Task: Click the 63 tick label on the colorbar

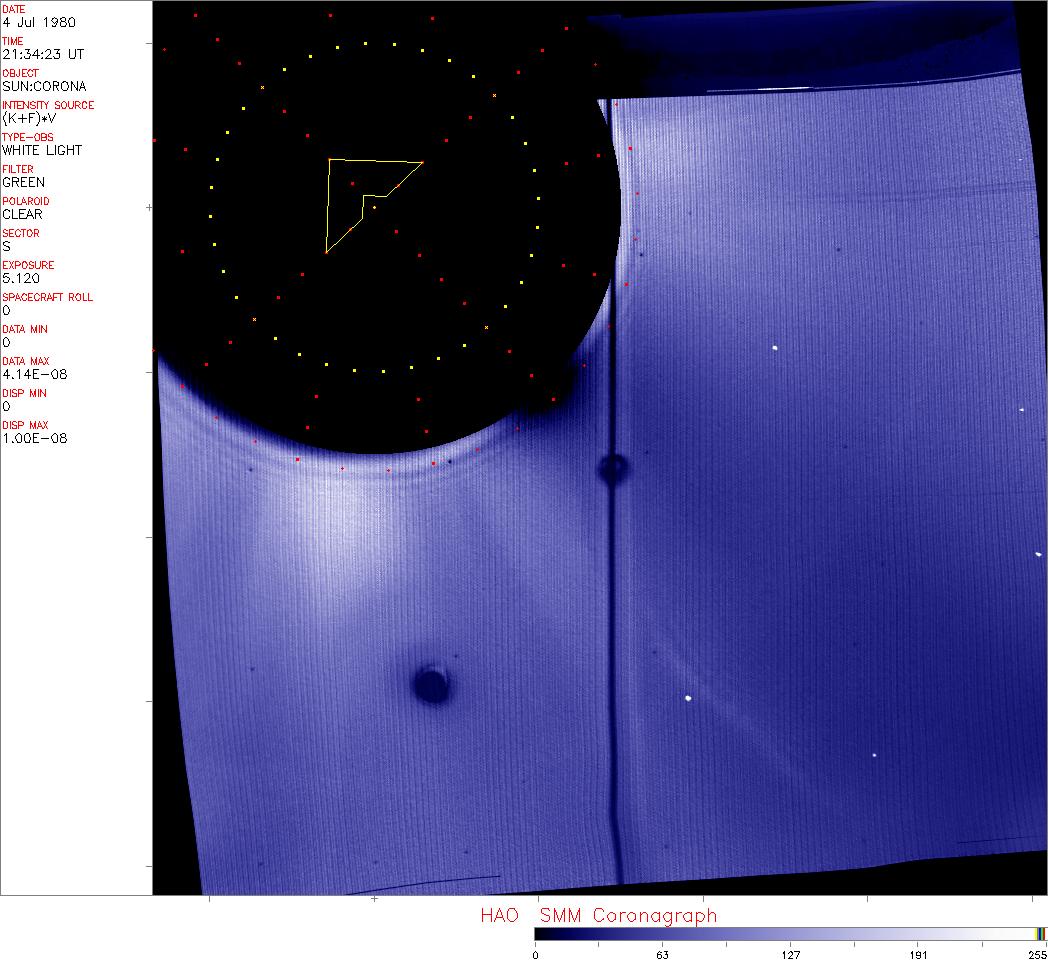Action: (x=662, y=955)
